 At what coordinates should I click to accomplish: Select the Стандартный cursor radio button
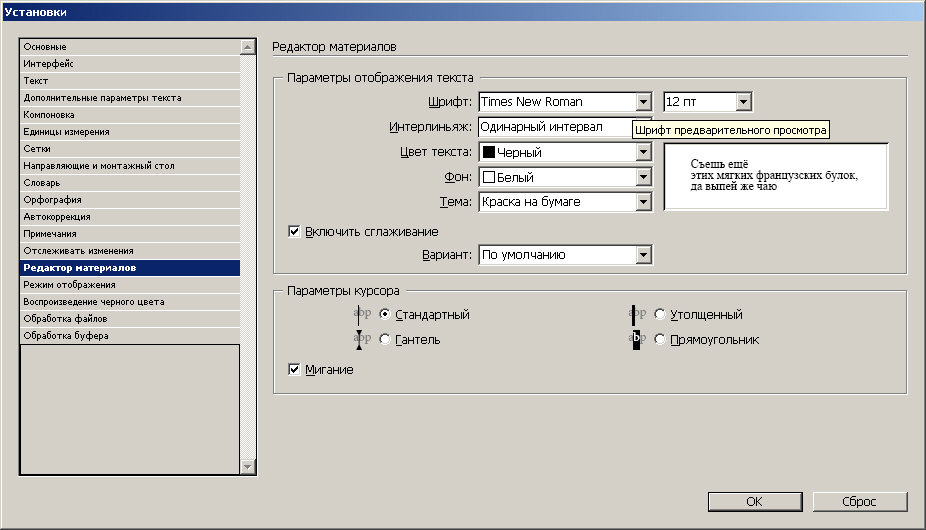(x=386, y=315)
